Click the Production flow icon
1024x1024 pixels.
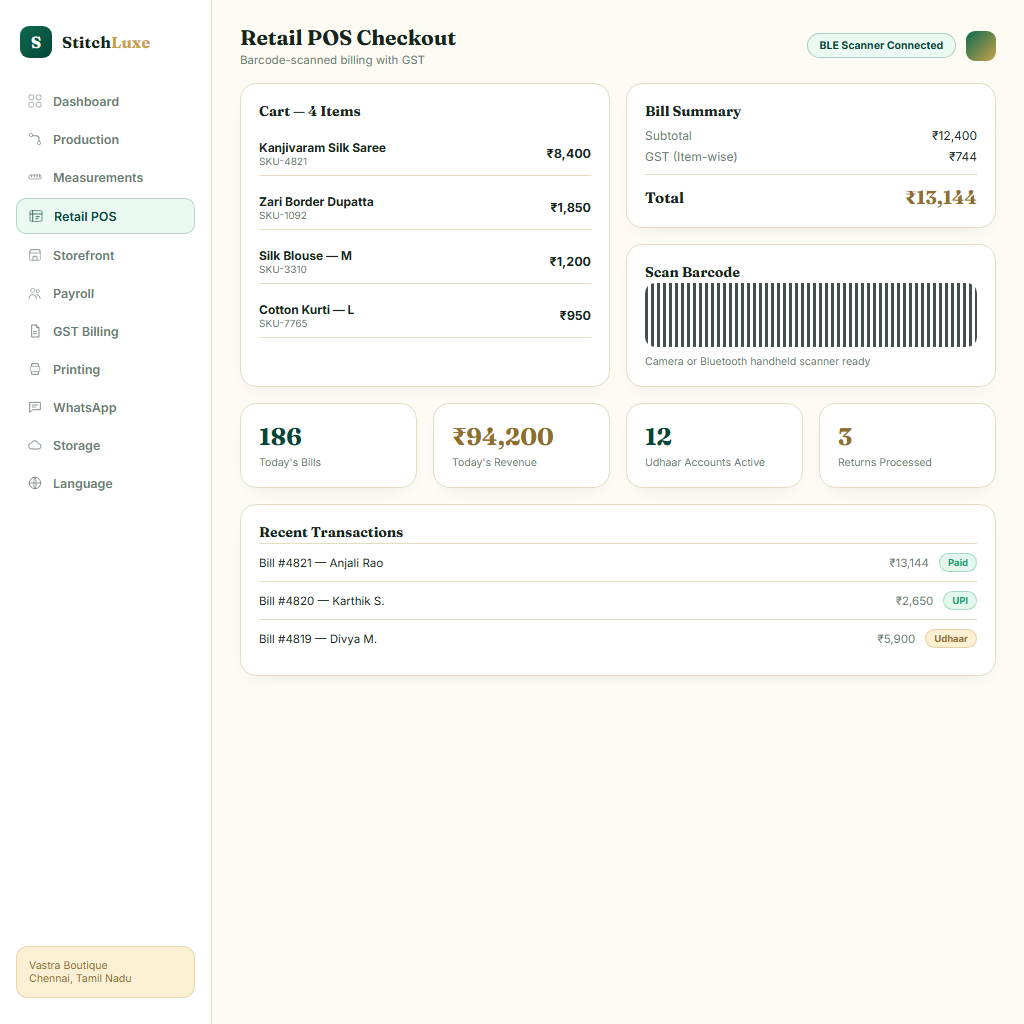click(35, 139)
